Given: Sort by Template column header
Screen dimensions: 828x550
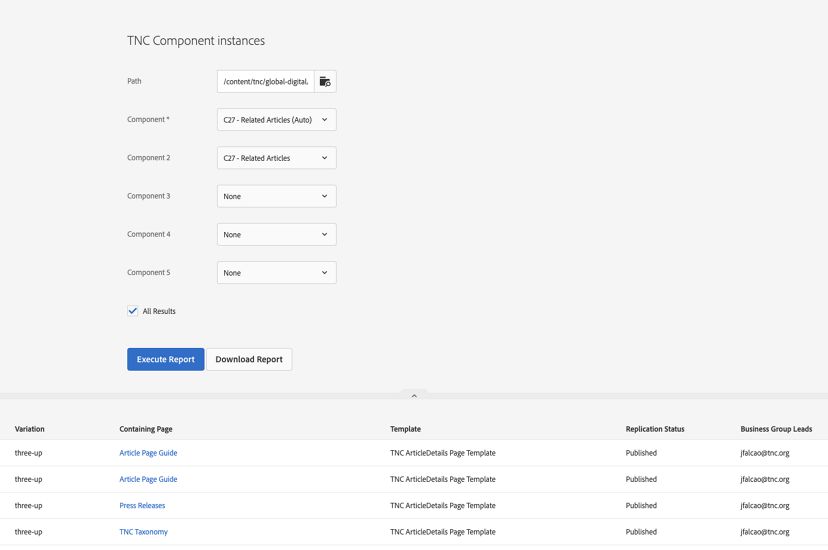Looking at the screenshot, I should click(x=405, y=429).
